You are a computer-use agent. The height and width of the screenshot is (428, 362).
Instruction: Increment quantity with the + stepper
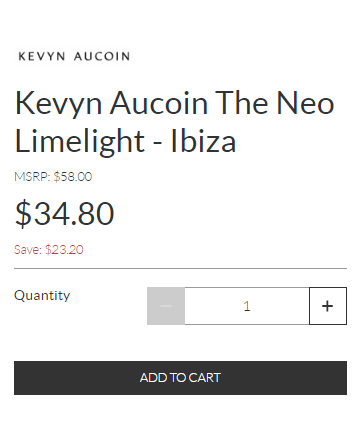[x=328, y=306]
